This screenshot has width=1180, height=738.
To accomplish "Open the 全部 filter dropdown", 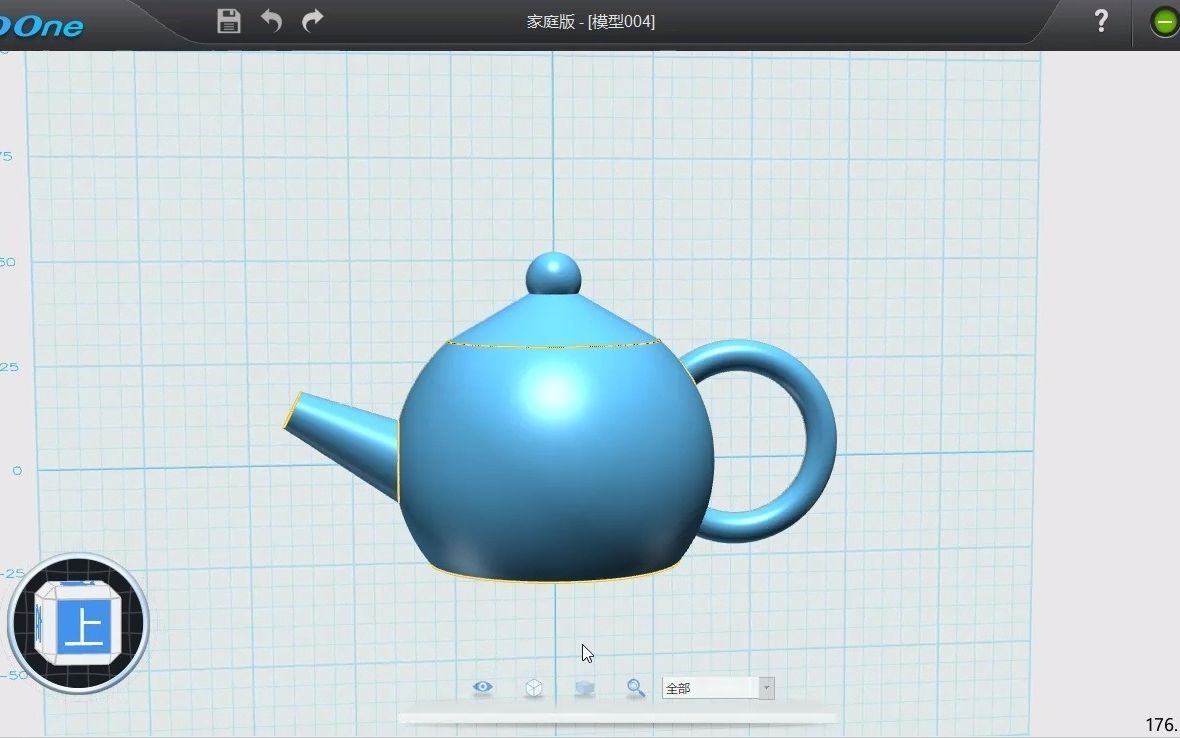I will [x=718, y=688].
